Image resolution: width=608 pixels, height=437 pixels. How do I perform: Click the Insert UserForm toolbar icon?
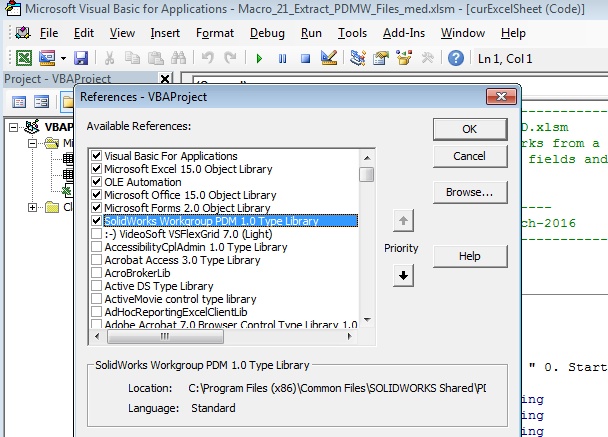(x=47, y=59)
